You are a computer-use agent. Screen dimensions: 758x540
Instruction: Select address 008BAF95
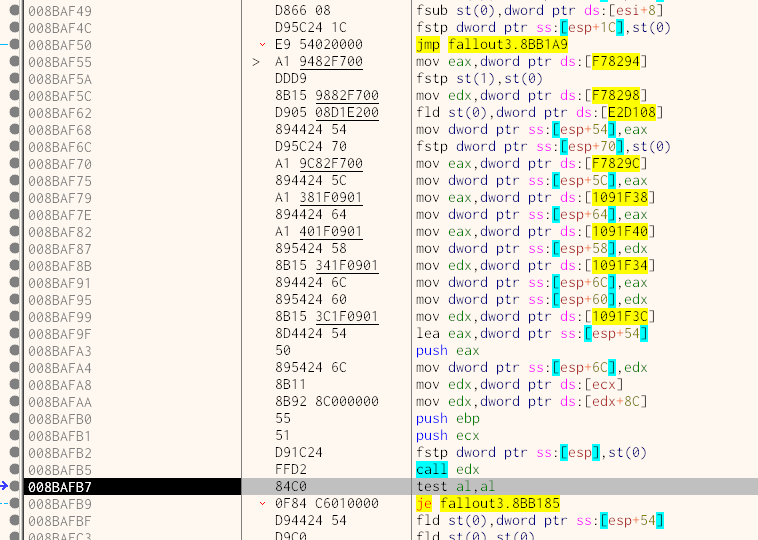[x=60, y=300]
